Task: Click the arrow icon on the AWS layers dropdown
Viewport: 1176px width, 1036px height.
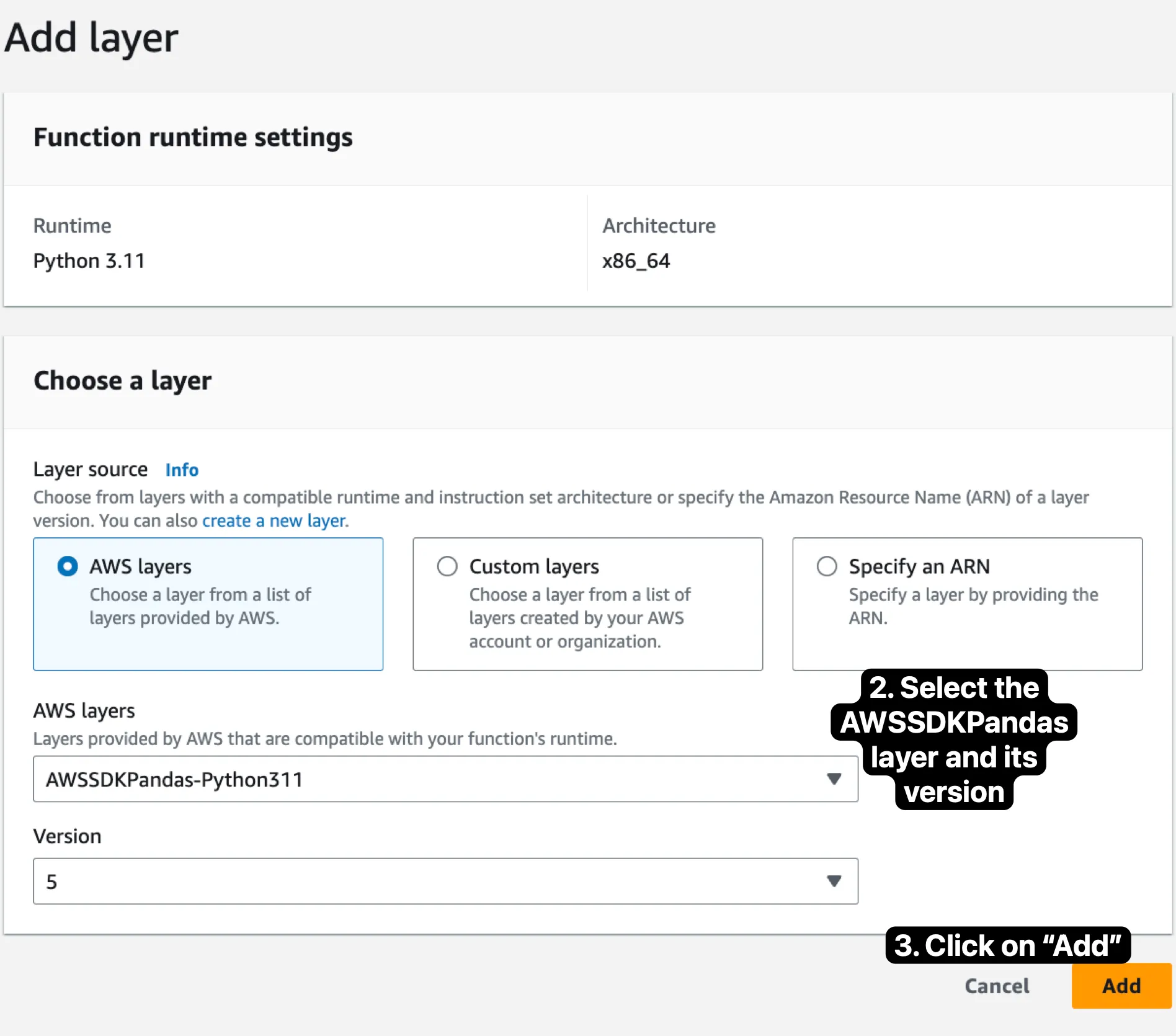Action: (834, 779)
